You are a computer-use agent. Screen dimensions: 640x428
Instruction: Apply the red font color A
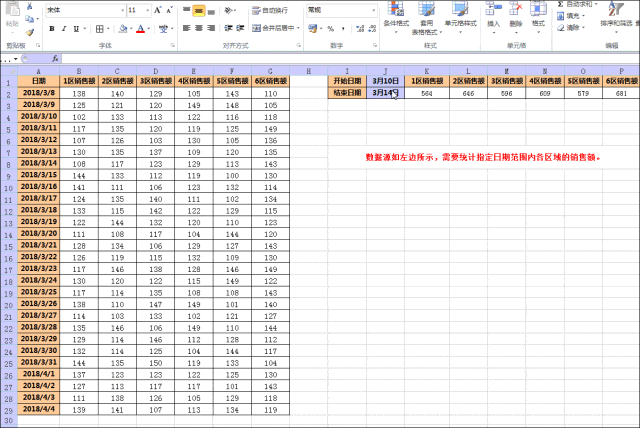click(x=140, y=29)
